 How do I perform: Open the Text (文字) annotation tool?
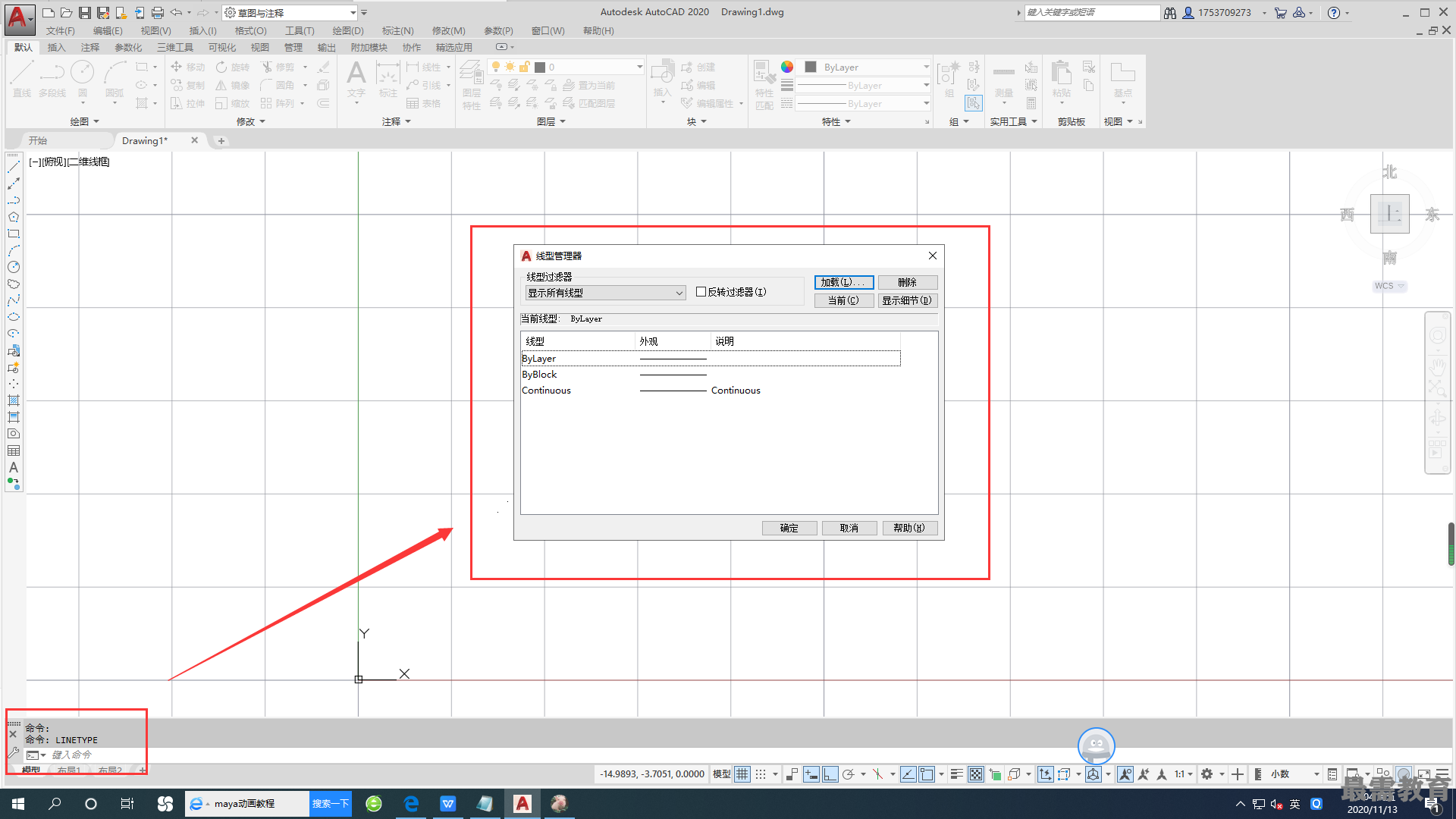(356, 79)
